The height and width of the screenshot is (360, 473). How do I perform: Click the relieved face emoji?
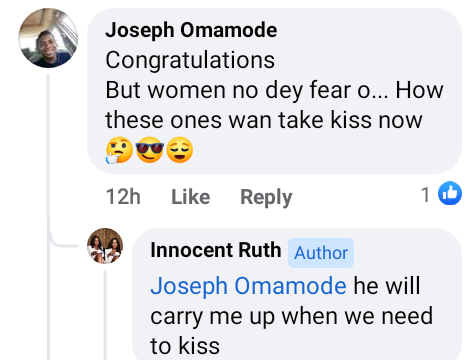[180, 150]
